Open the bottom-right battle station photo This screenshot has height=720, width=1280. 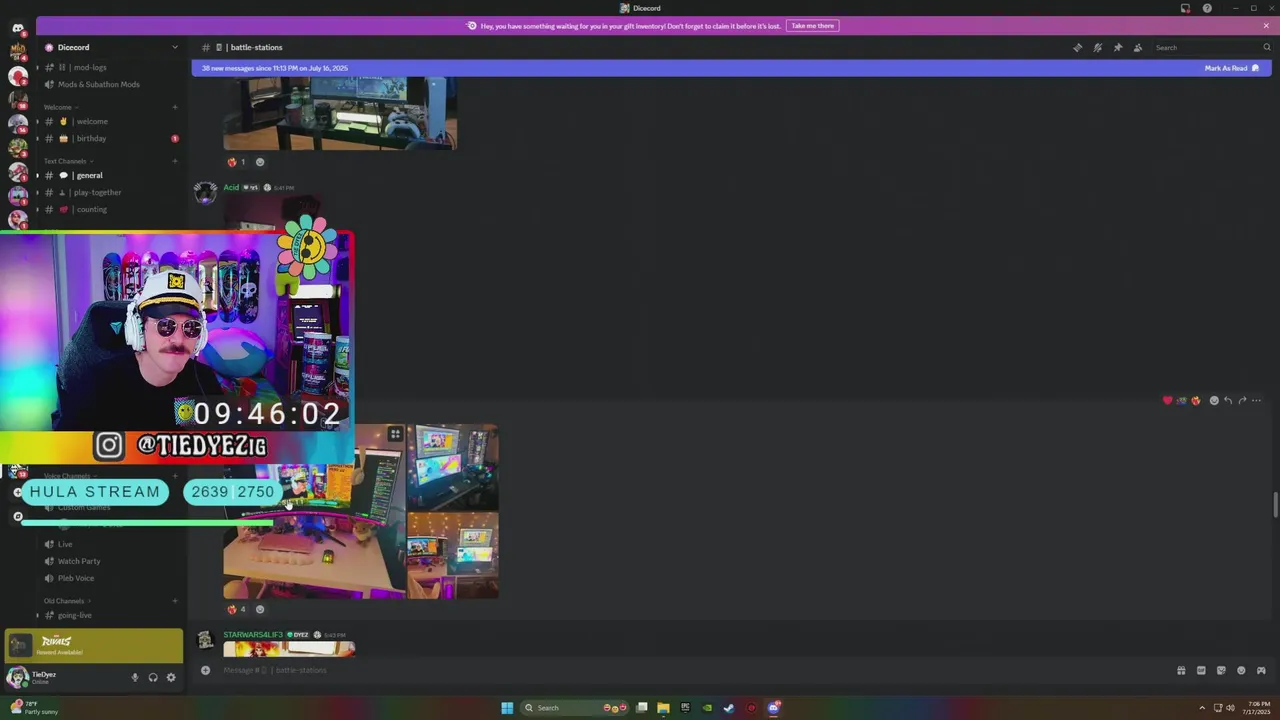click(x=452, y=555)
